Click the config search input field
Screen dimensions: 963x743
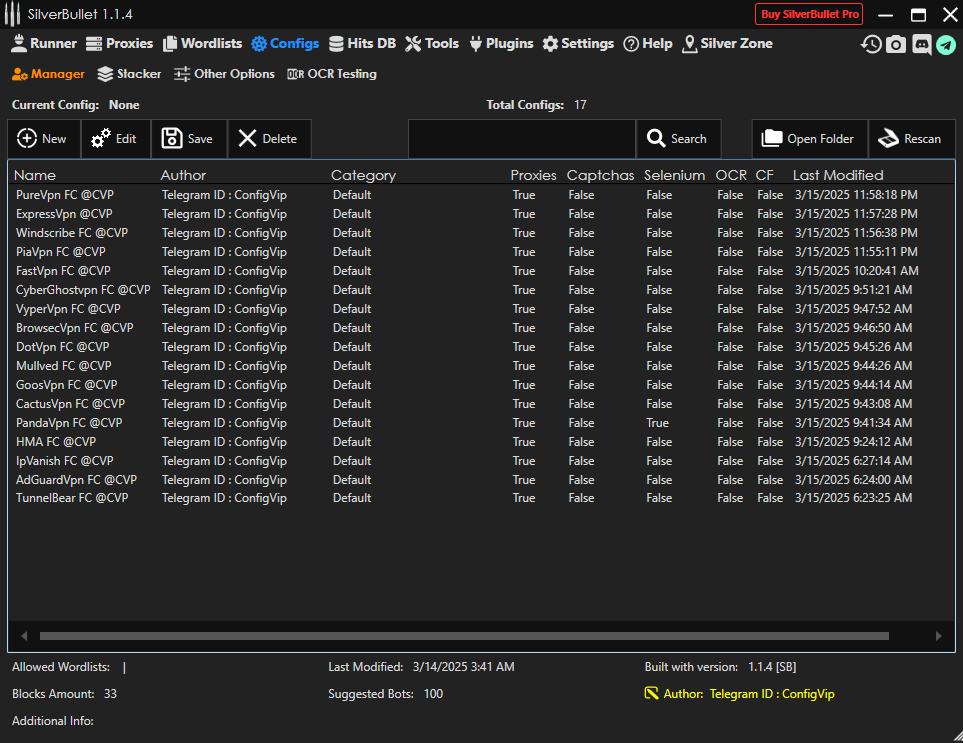521,139
